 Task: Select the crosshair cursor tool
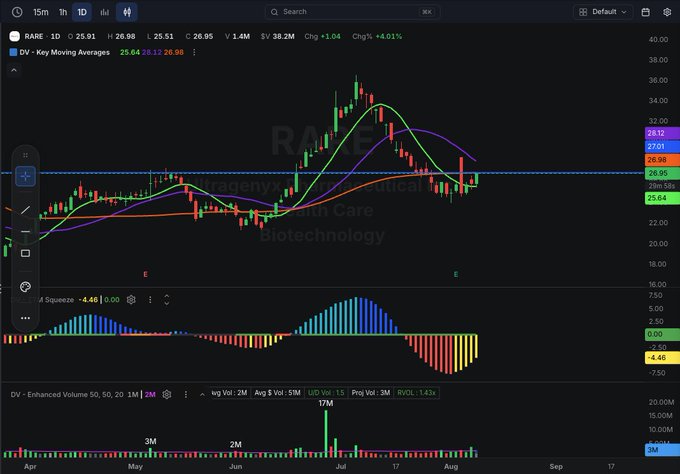pos(26,176)
